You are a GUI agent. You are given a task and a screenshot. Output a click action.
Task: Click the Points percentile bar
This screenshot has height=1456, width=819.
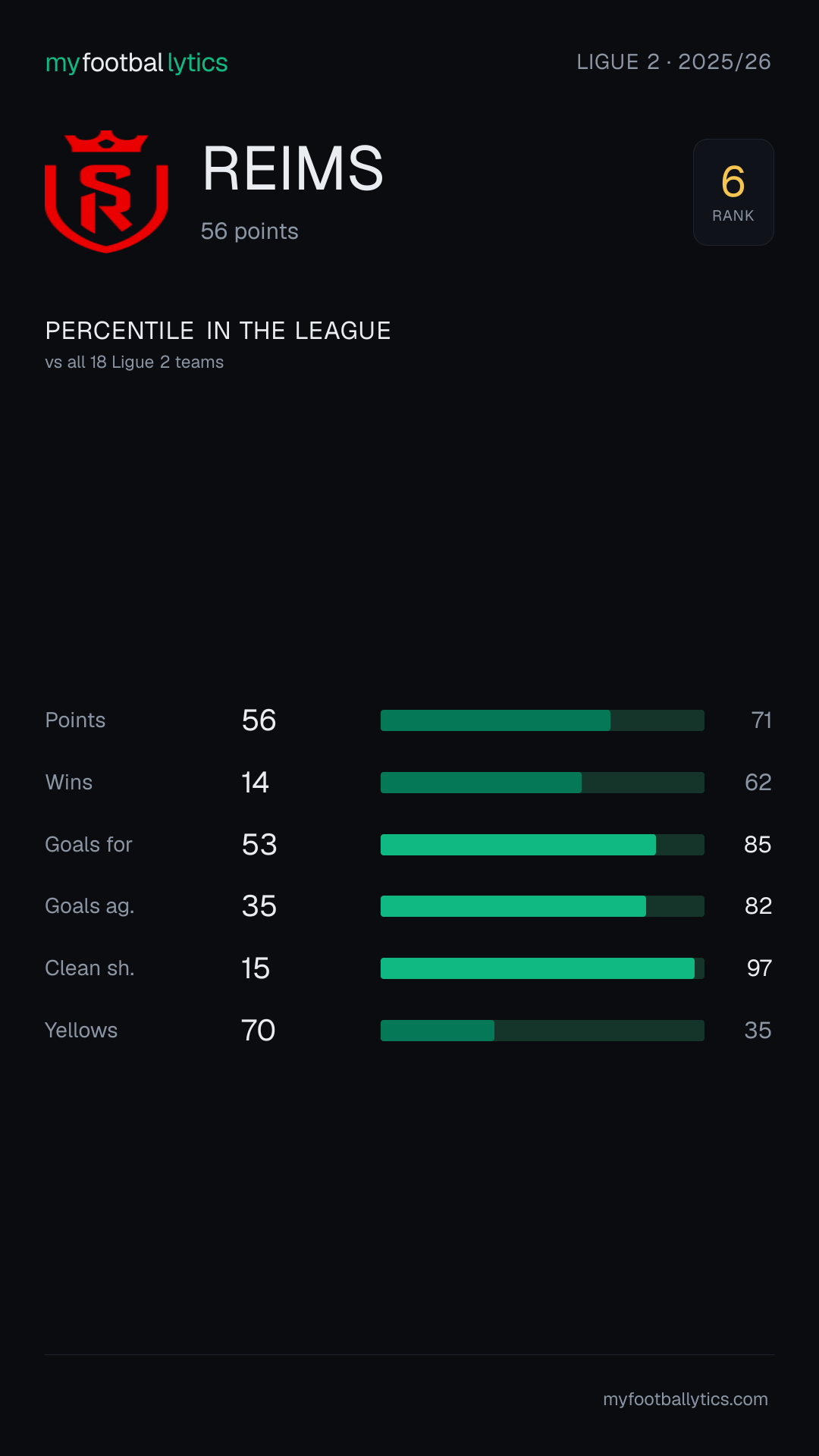[542, 720]
